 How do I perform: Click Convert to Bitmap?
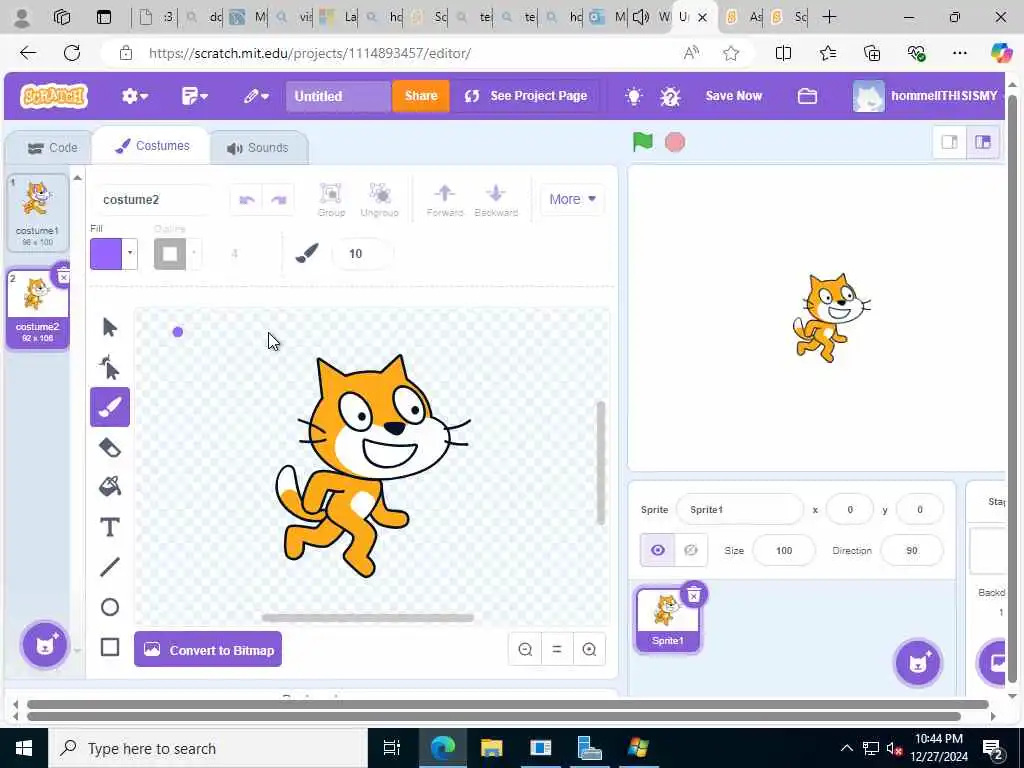pyautogui.click(x=208, y=650)
